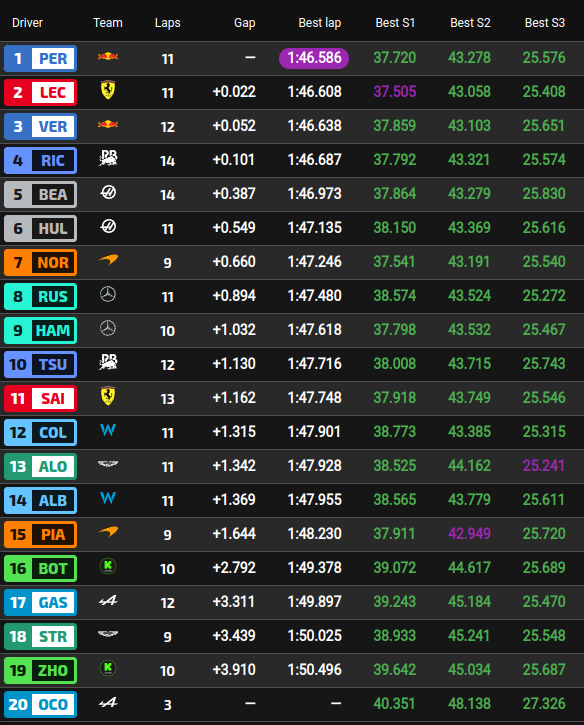
Task: Sort by the Gap column header
Action: pyautogui.click(x=245, y=23)
